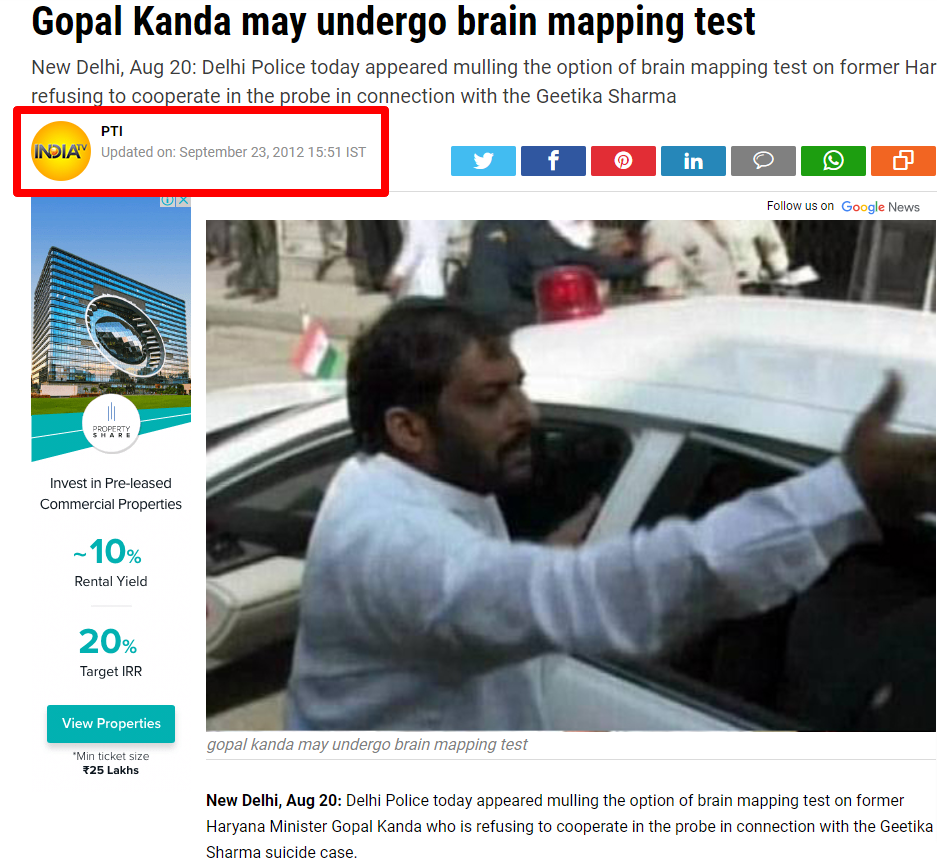The width and height of the screenshot is (937, 860).
Task: Share article on LinkedIn
Action: point(693,161)
